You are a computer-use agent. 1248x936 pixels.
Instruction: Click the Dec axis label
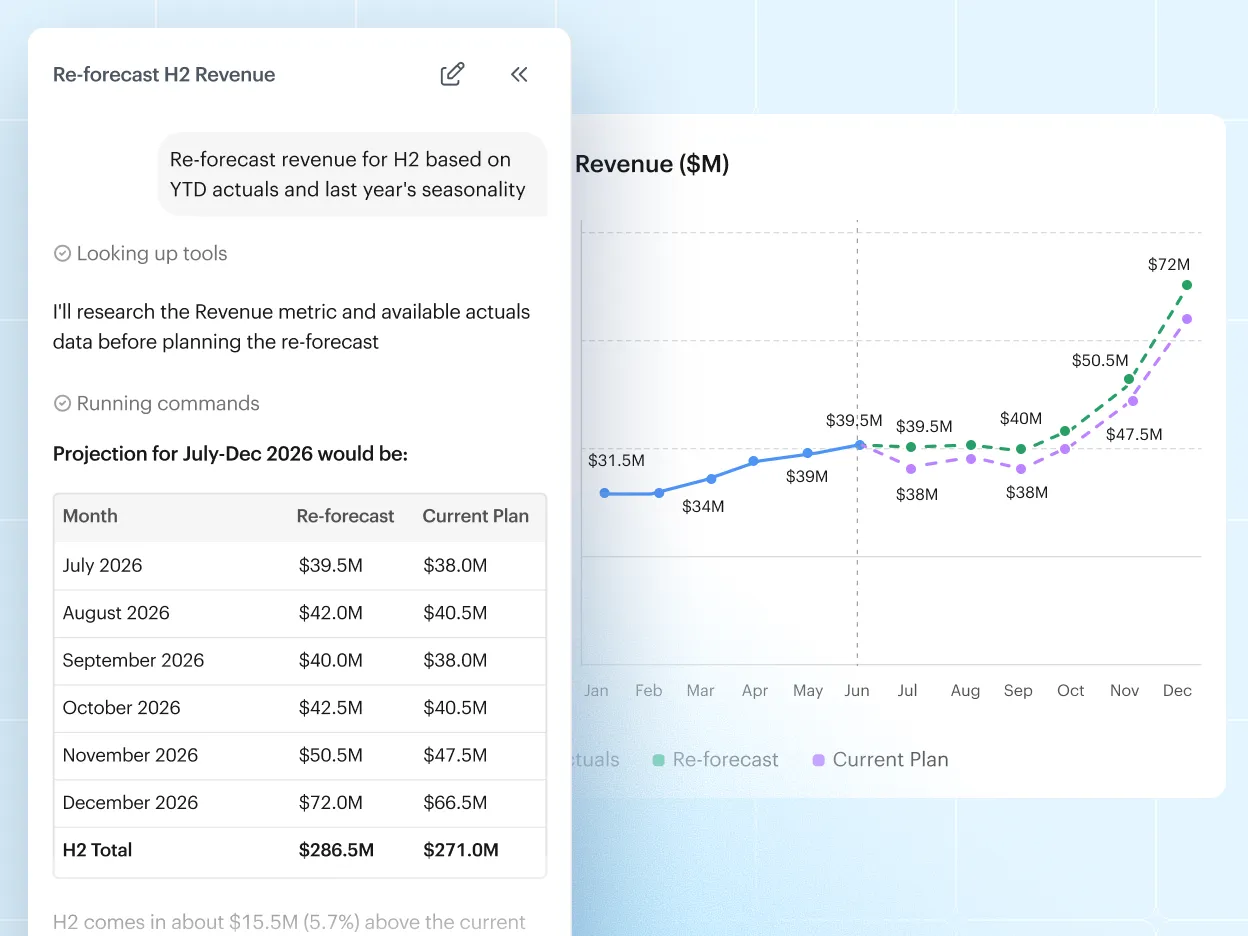(1177, 691)
